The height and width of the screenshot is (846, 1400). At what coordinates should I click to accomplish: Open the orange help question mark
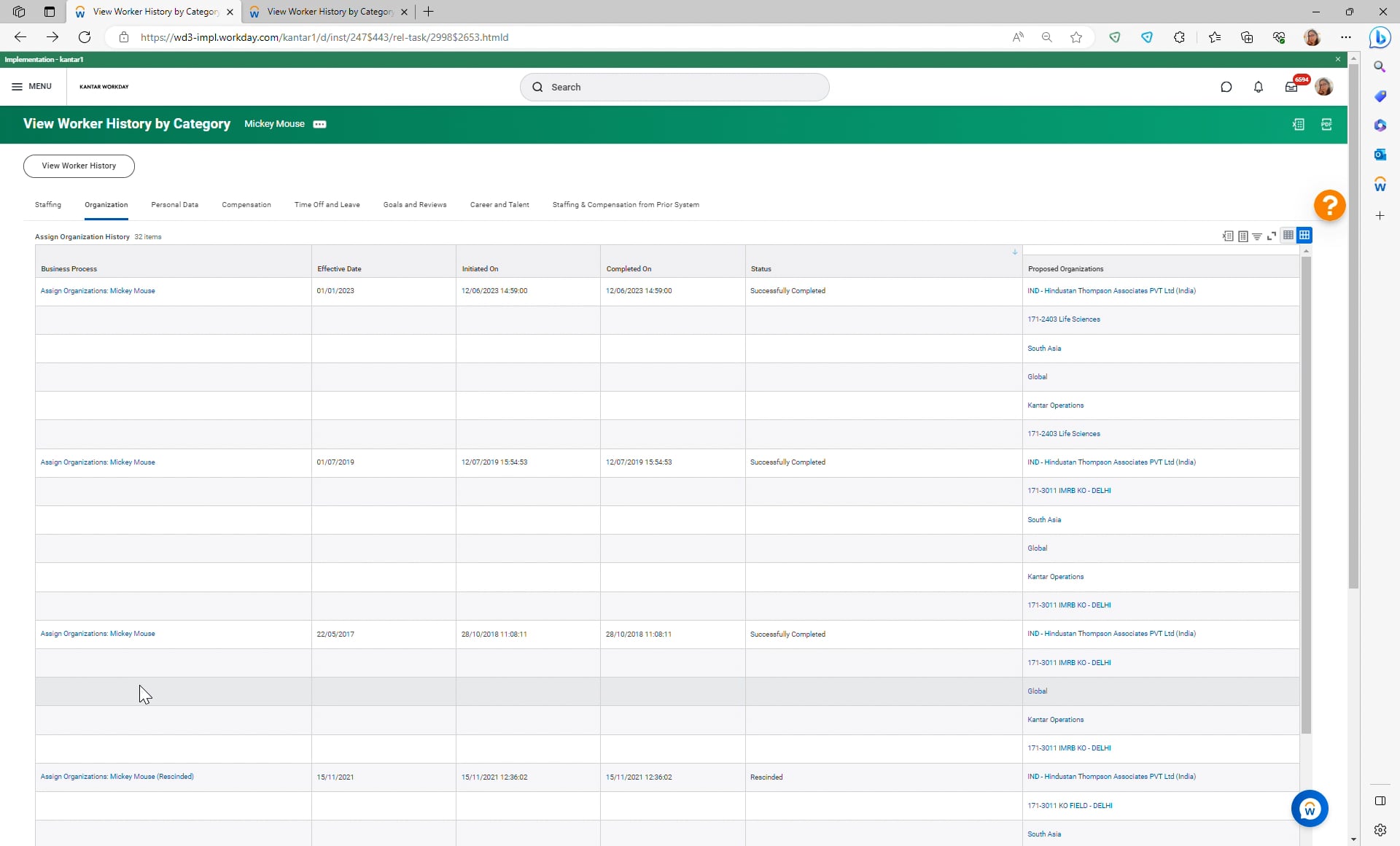click(1329, 206)
